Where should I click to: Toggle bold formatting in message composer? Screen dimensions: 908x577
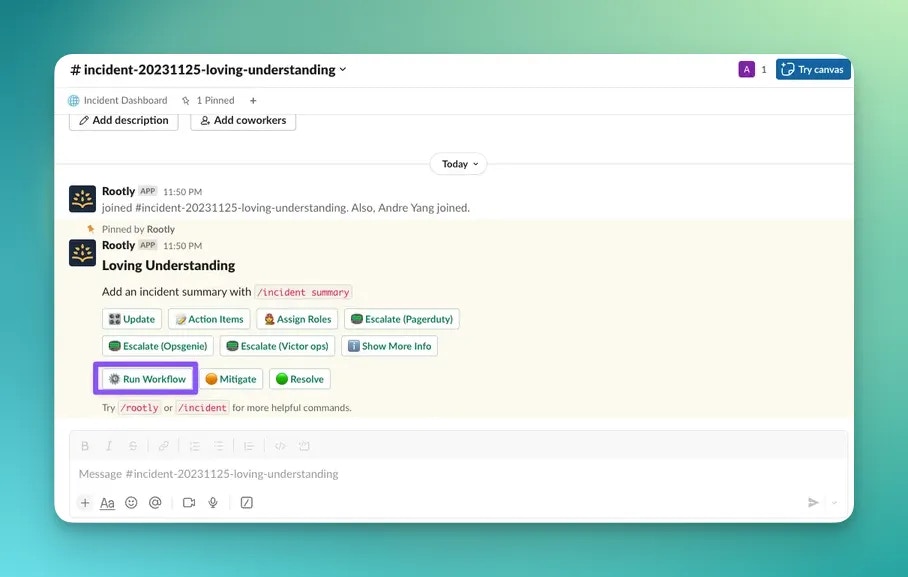point(85,445)
